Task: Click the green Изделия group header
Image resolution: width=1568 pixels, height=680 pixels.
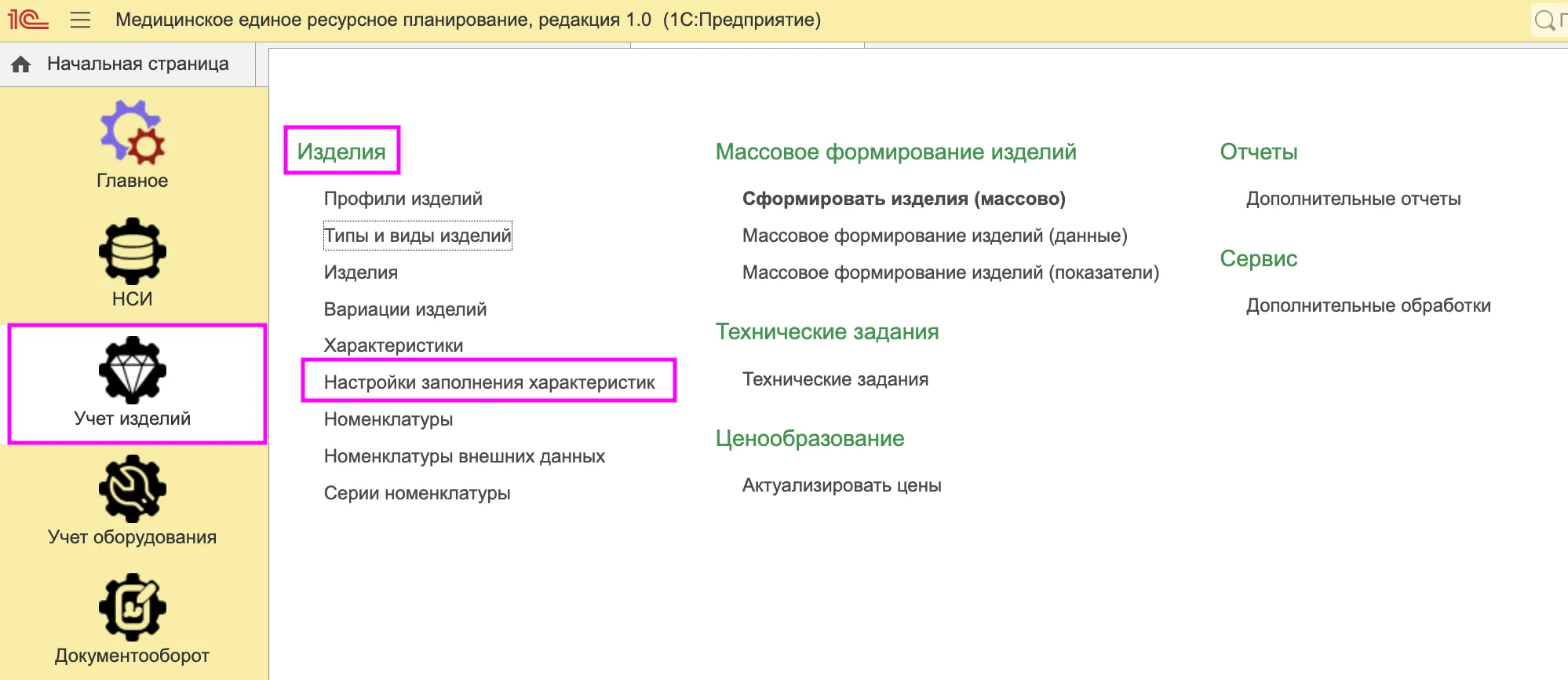Action: 341,152
